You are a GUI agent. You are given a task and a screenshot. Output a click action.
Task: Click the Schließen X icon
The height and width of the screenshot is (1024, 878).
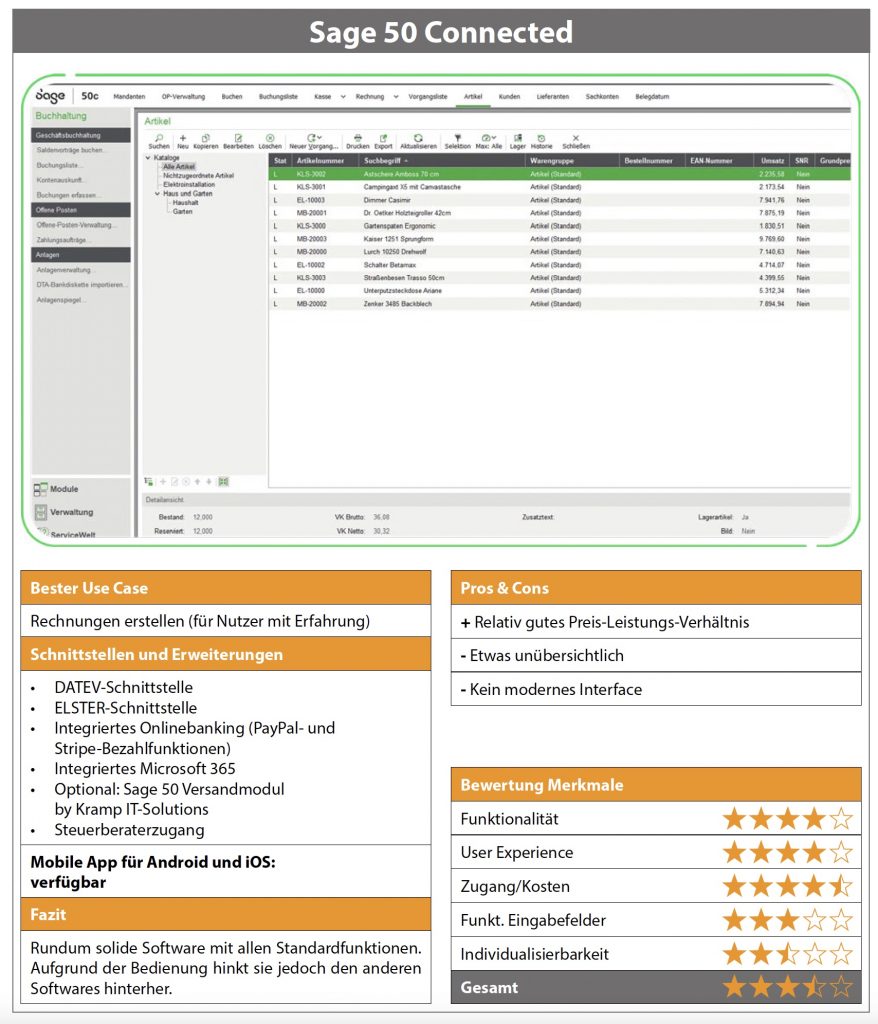coord(576,138)
